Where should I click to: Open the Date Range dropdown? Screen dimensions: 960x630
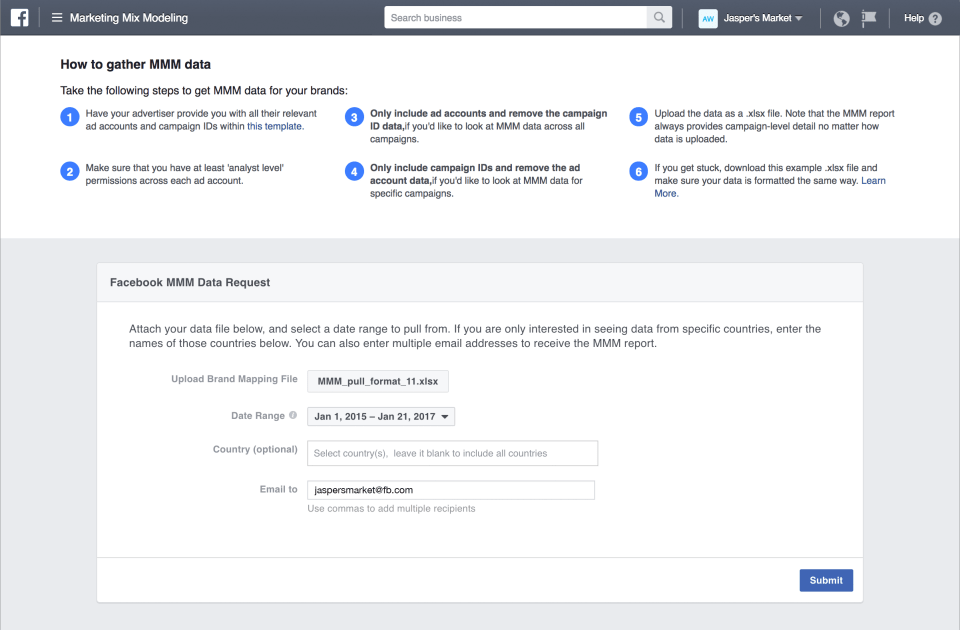point(381,416)
